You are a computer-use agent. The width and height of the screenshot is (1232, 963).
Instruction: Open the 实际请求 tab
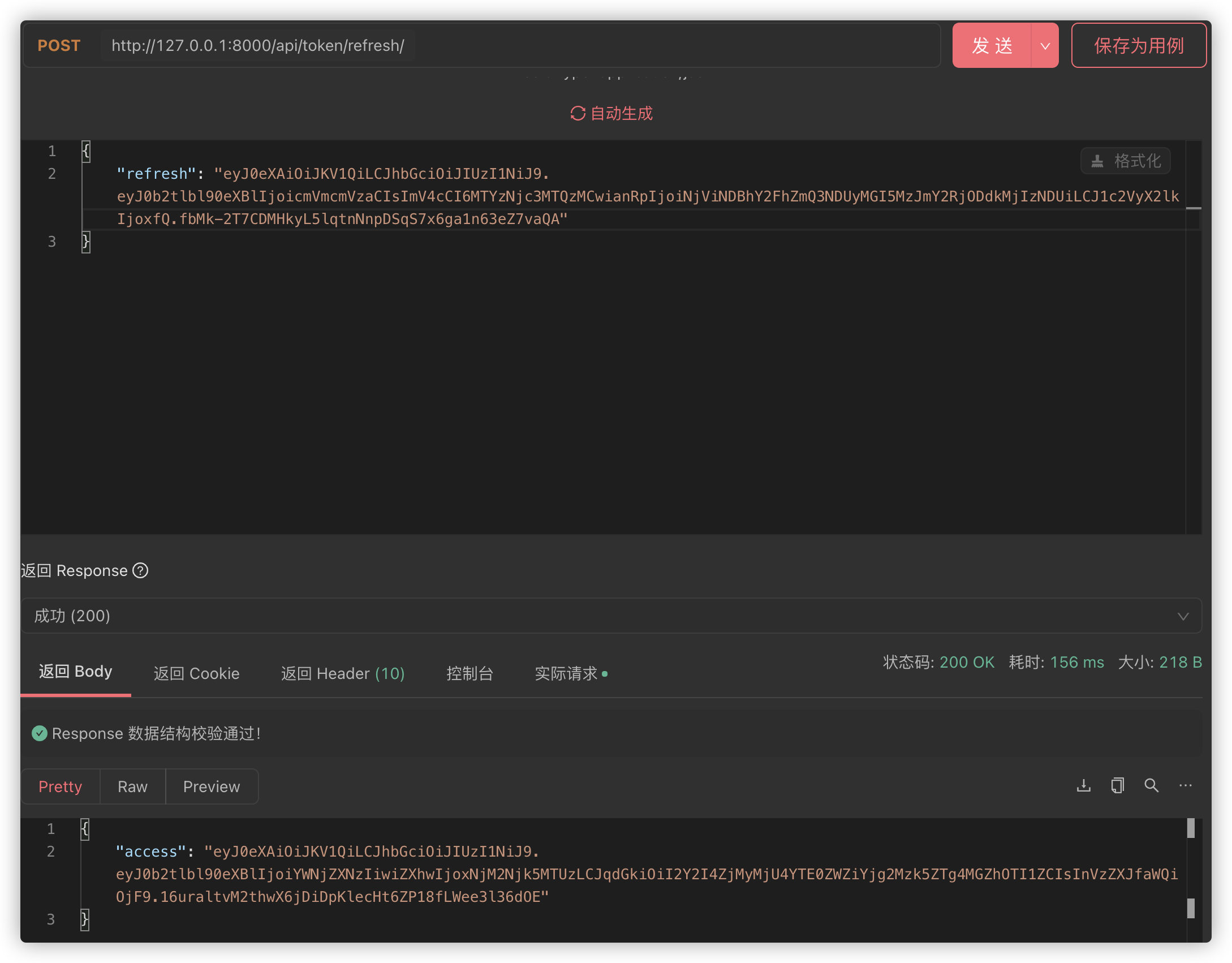(567, 673)
